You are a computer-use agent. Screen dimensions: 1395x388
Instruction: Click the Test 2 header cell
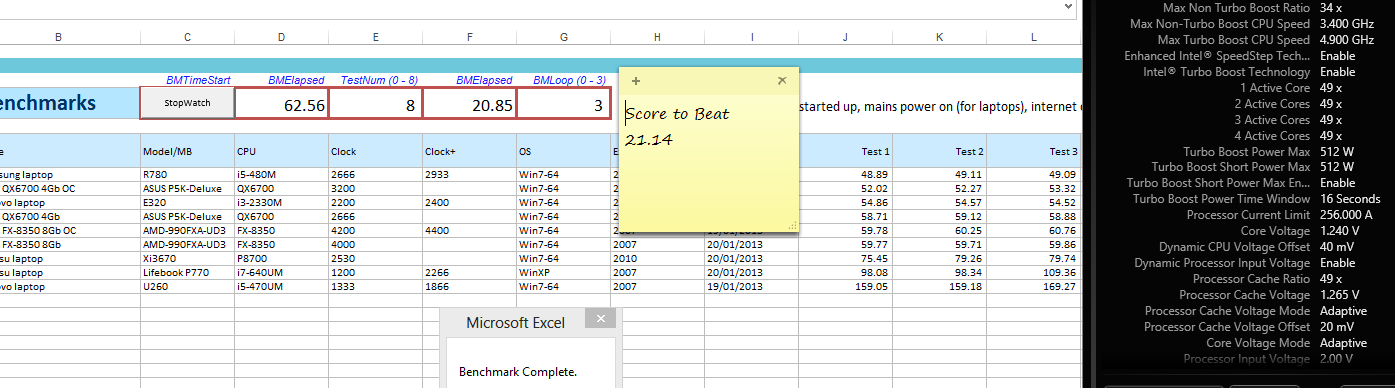tap(939, 151)
